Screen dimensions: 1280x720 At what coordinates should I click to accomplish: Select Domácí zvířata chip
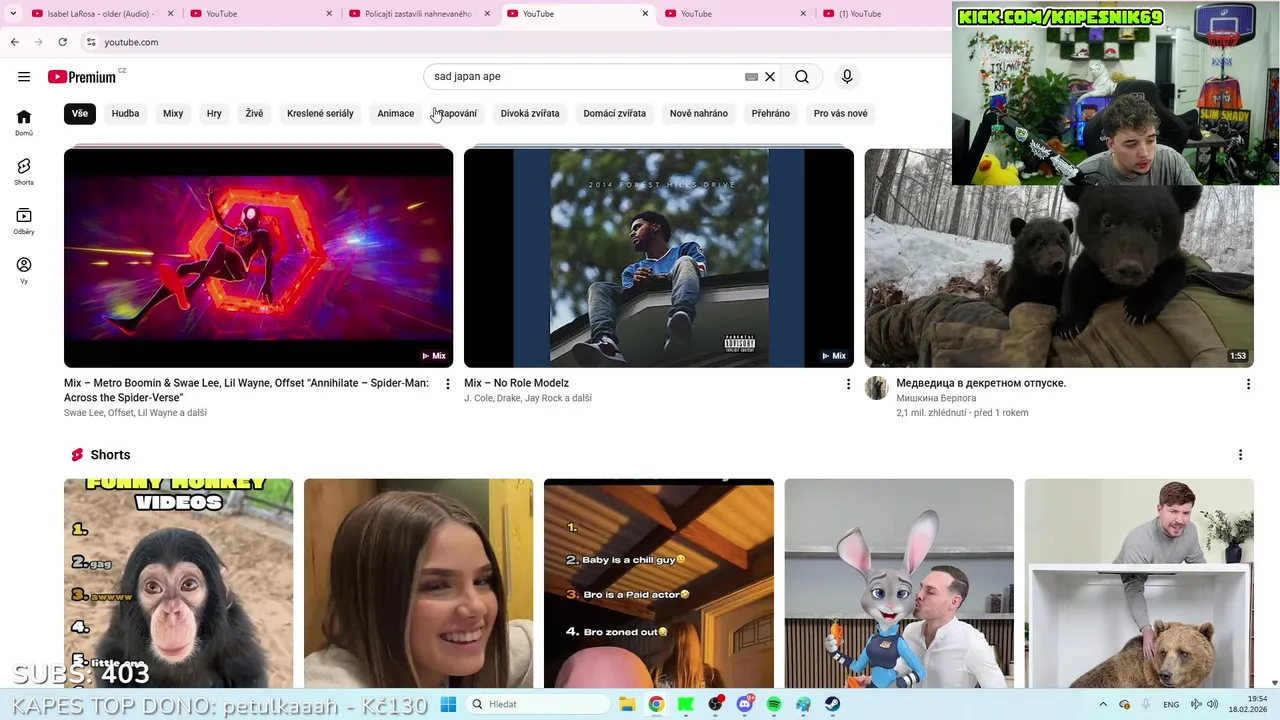(x=614, y=113)
